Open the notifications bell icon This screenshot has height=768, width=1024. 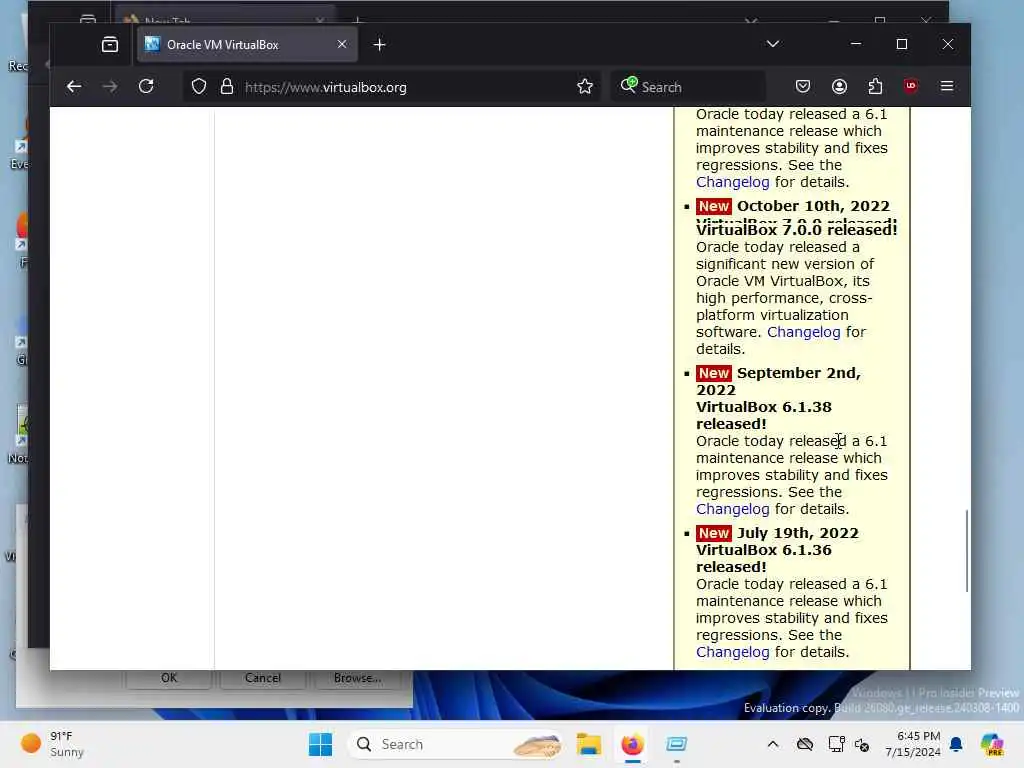(x=956, y=744)
